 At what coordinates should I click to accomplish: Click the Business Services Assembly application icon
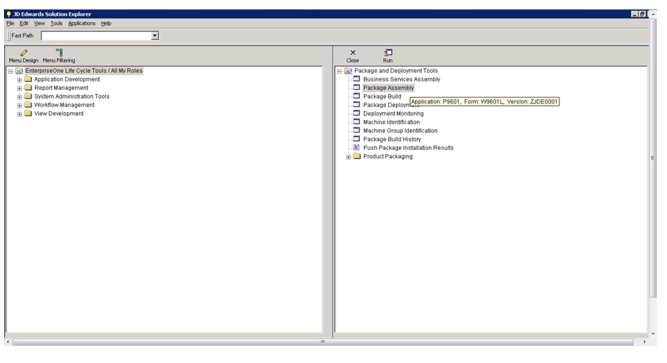[357, 79]
